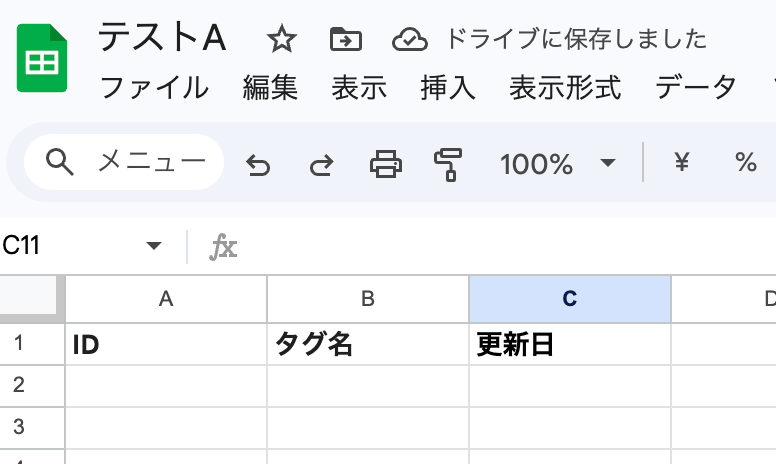Open the ファイル menu
Viewport: 776px width, 464px height.
(x=154, y=88)
